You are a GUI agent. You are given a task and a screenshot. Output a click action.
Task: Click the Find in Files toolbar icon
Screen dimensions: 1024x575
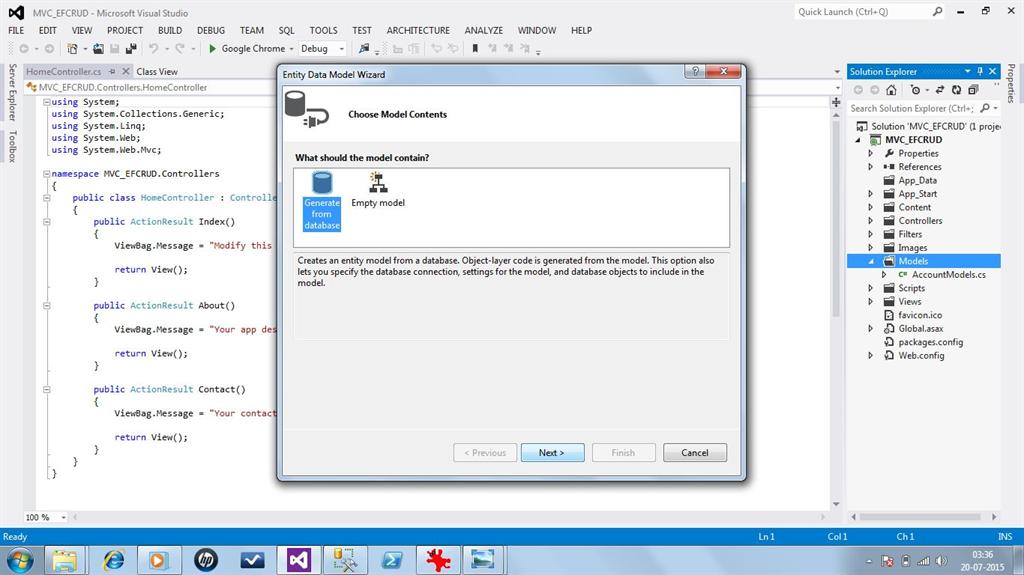click(x=364, y=48)
